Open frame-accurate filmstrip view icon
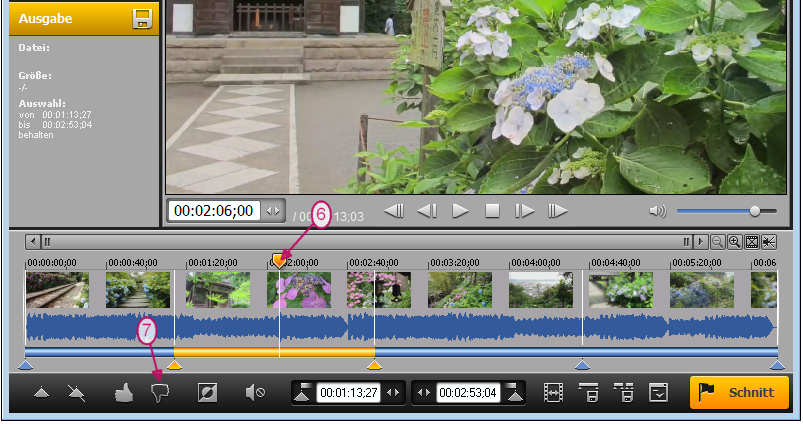Image resolution: width=803 pixels, height=425 pixels. [x=553, y=393]
